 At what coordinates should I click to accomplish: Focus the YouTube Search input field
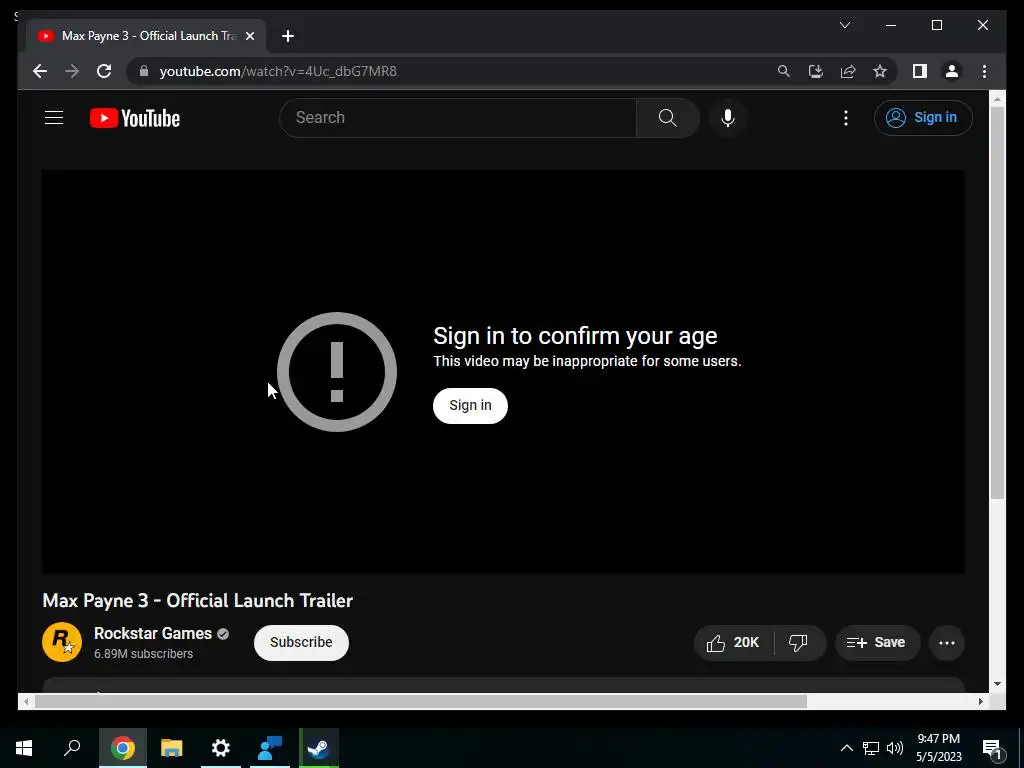coord(457,118)
